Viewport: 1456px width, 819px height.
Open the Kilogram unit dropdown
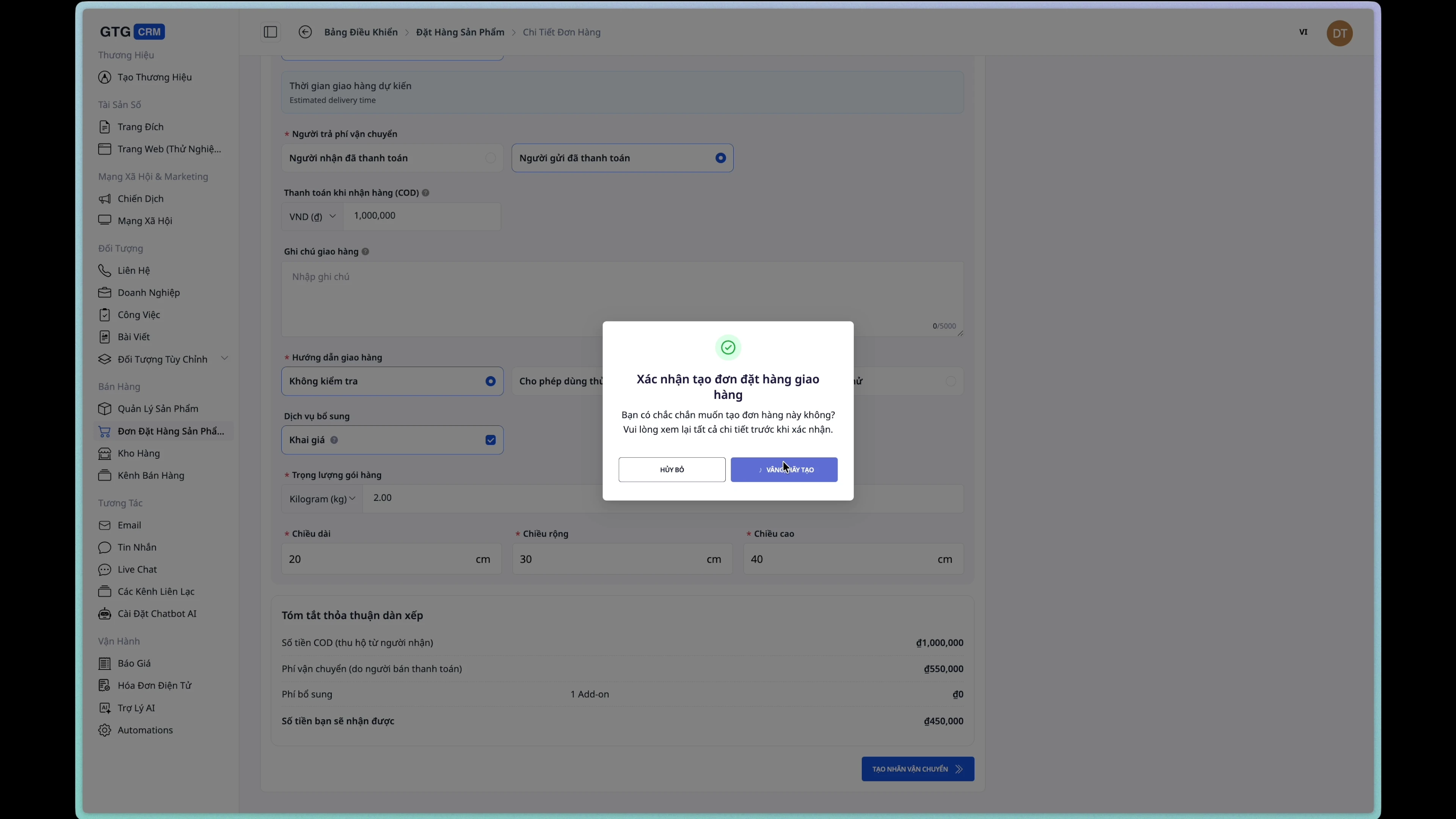(x=322, y=499)
